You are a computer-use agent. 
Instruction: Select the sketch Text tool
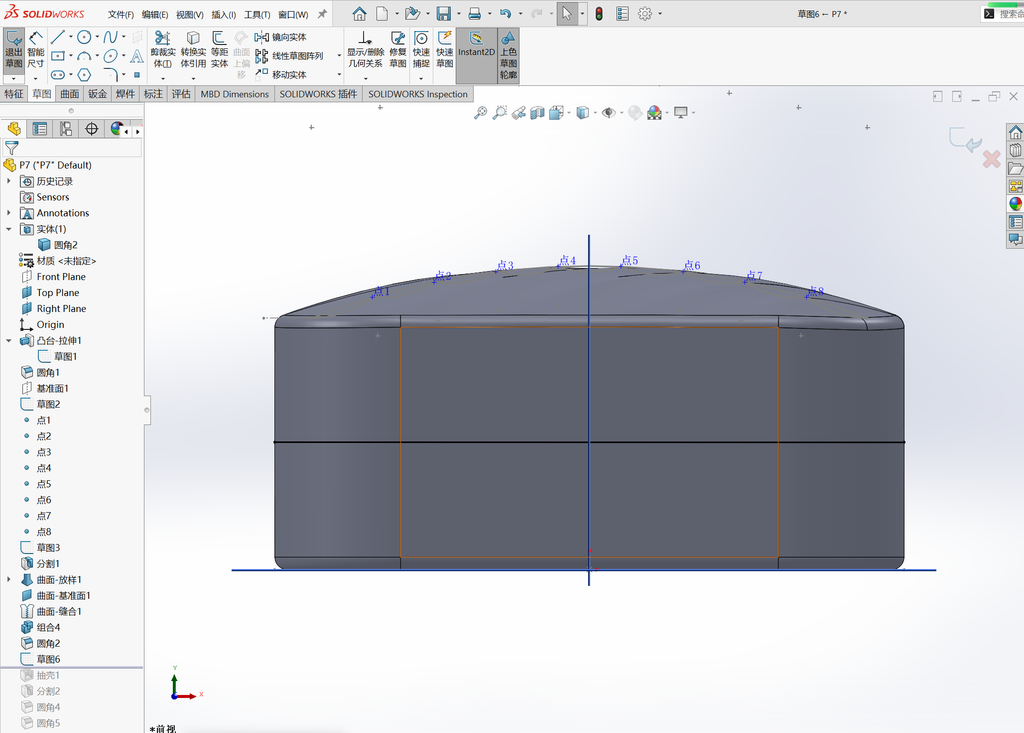136,56
